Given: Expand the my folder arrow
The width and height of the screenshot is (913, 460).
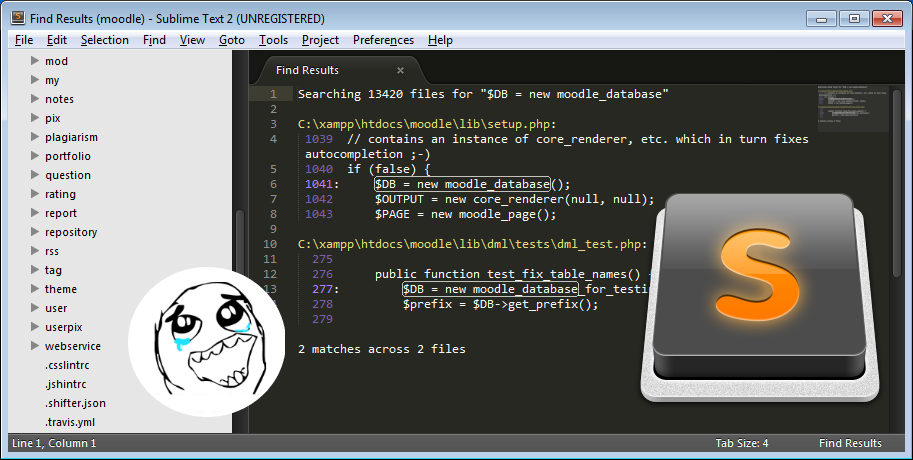Looking at the screenshot, I should click(35, 80).
